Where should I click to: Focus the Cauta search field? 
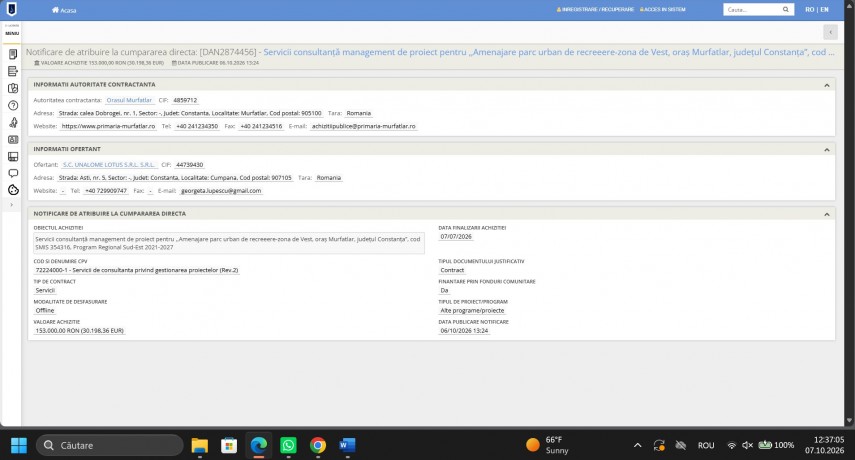click(x=751, y=9)
